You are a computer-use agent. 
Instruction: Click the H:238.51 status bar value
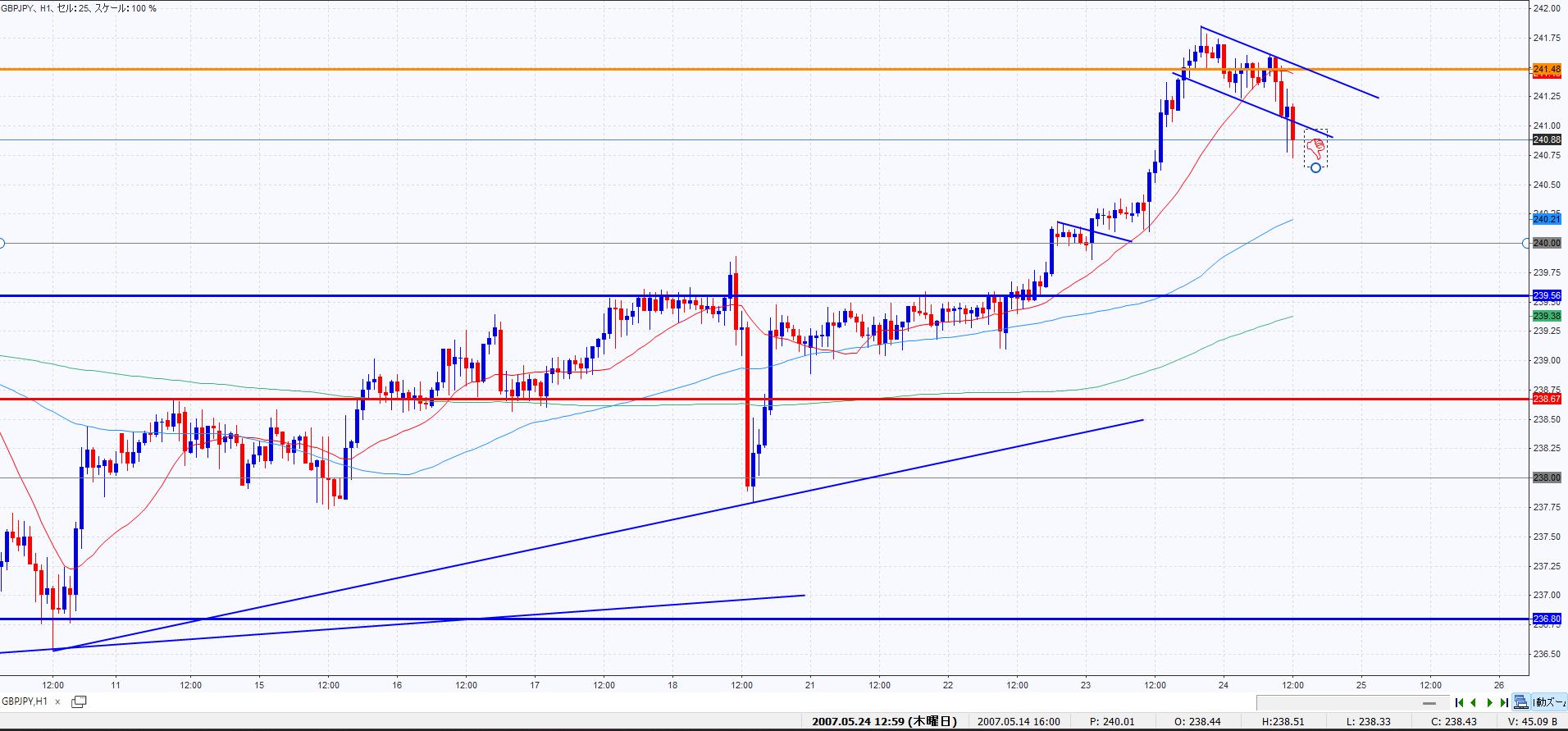pos(1283,722)
